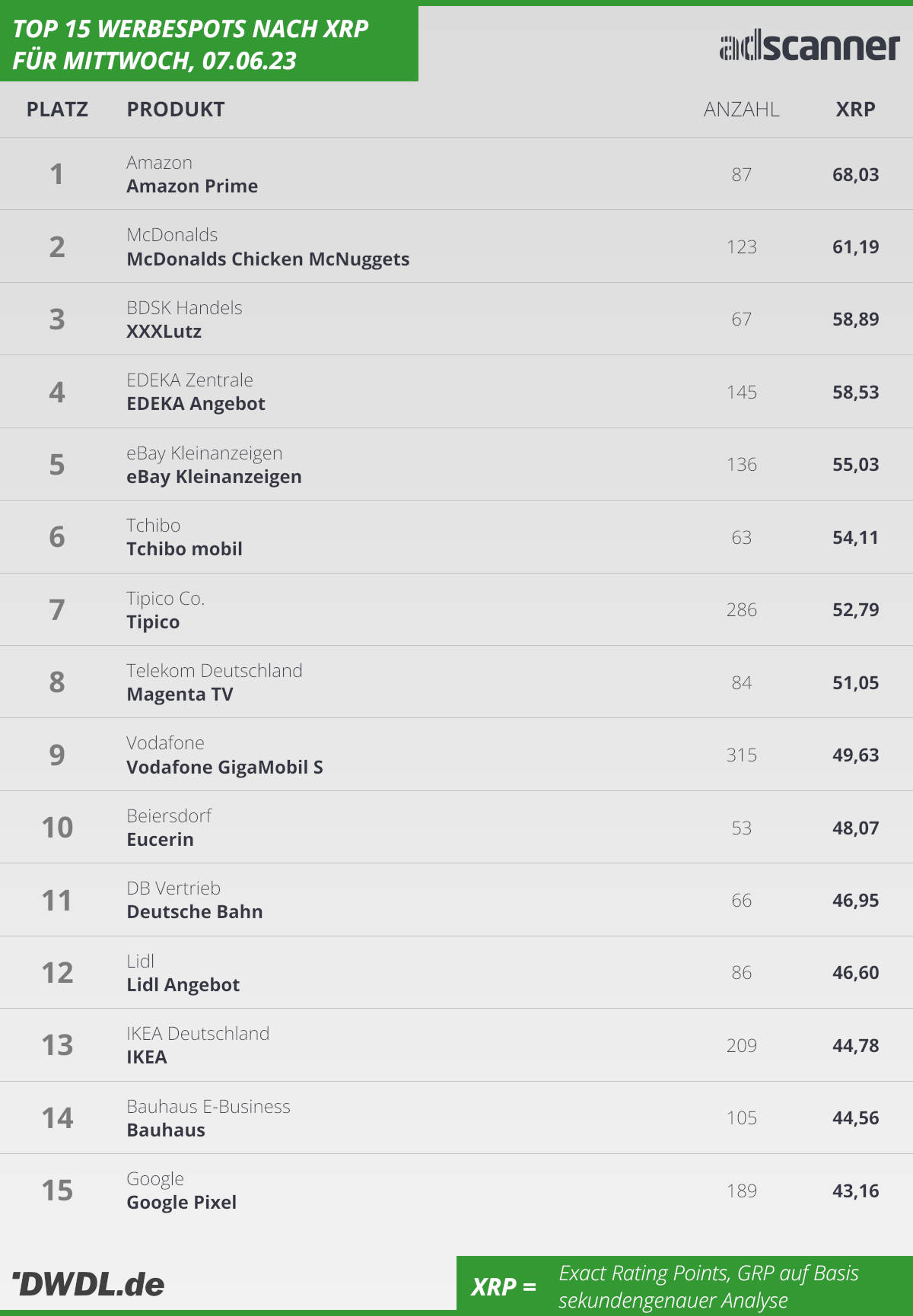
Task: Click the XRP definition footer text
Action: click(708, 1286)
